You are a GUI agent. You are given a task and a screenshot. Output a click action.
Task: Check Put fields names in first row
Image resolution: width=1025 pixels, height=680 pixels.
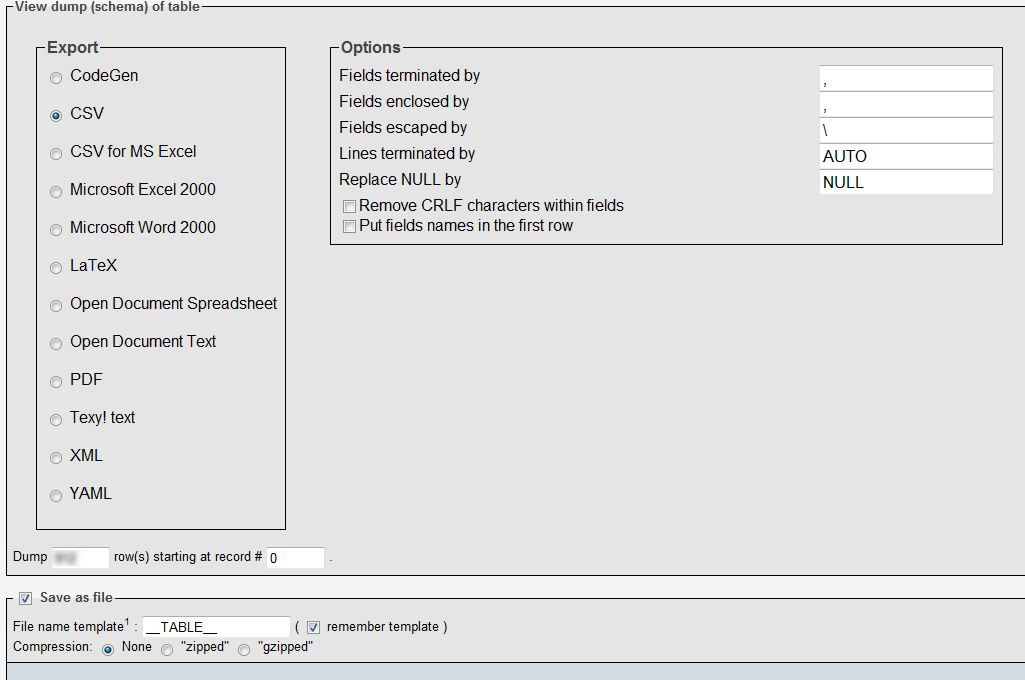[349, 227]
